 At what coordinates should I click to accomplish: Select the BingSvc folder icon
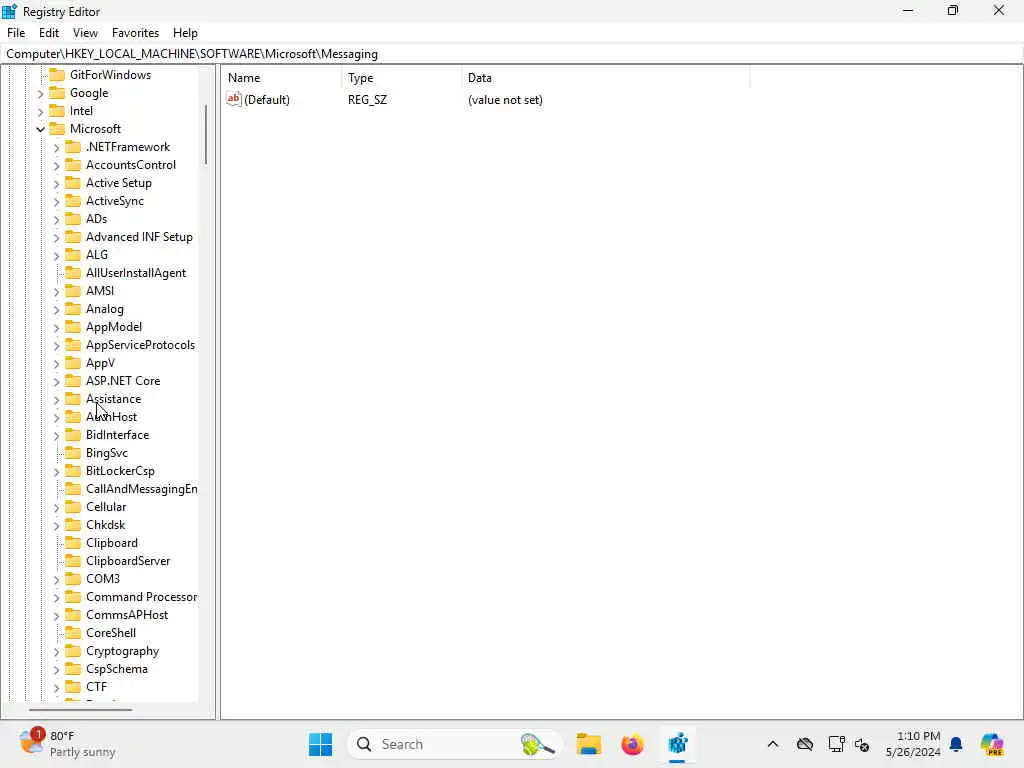coord(73,453)
